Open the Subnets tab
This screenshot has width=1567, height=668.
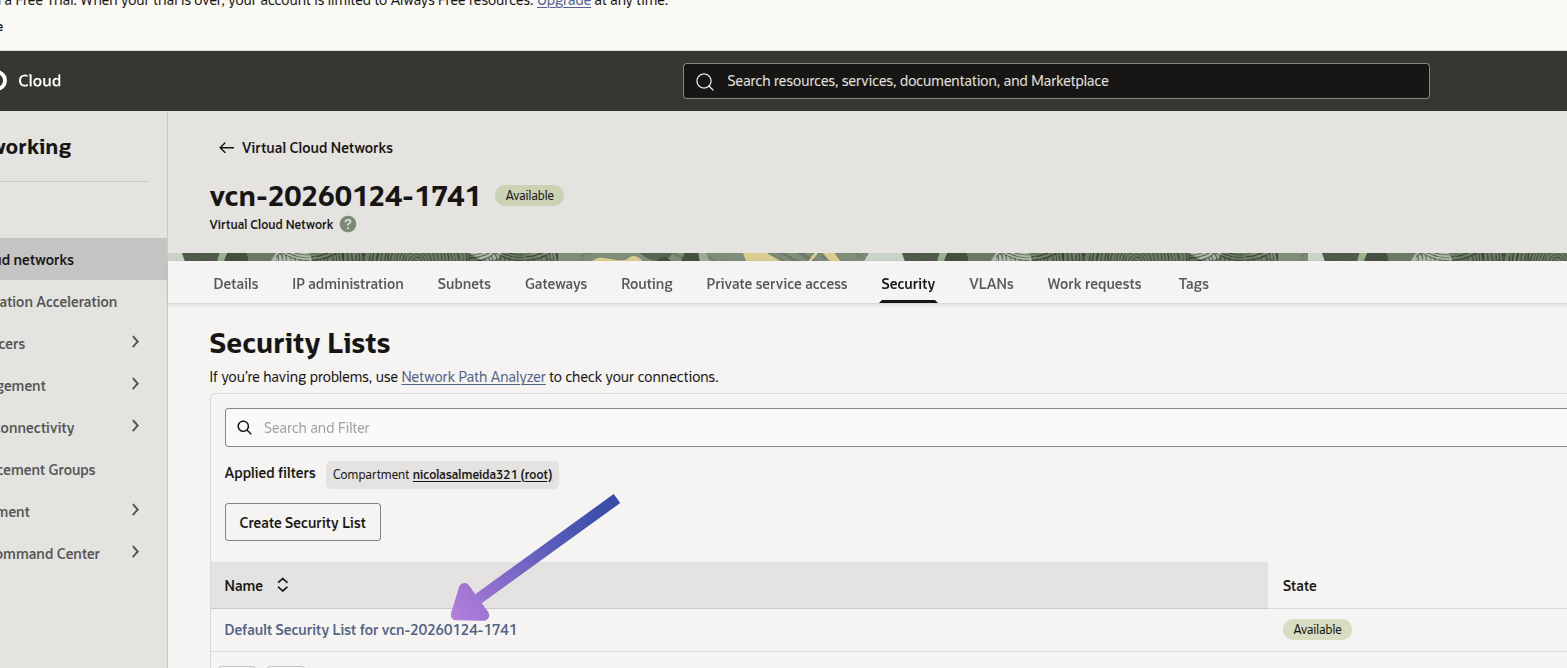464,284
